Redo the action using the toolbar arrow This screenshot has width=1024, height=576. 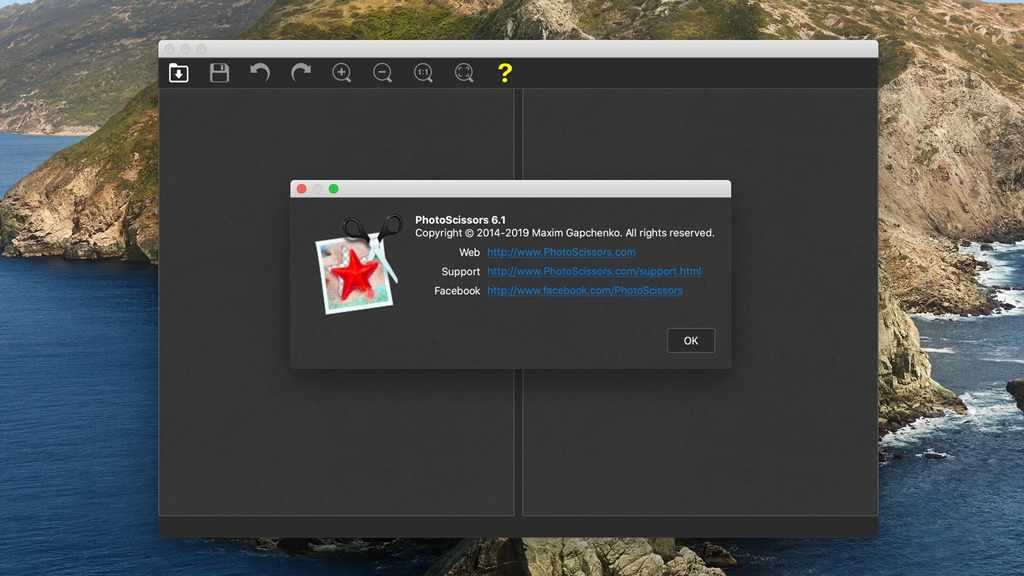click(300, 72)
